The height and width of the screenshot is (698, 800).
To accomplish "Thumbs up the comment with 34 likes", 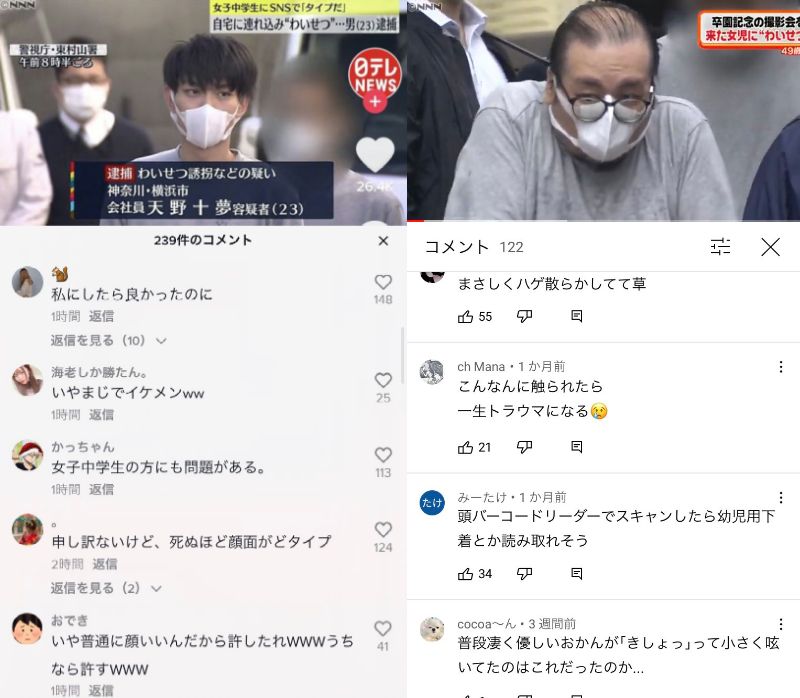I will click(465, 574).
